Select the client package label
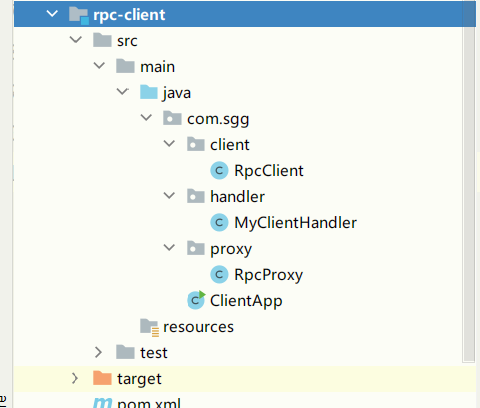This screenshot has height=408, width=480. click(x=230, y=145)
